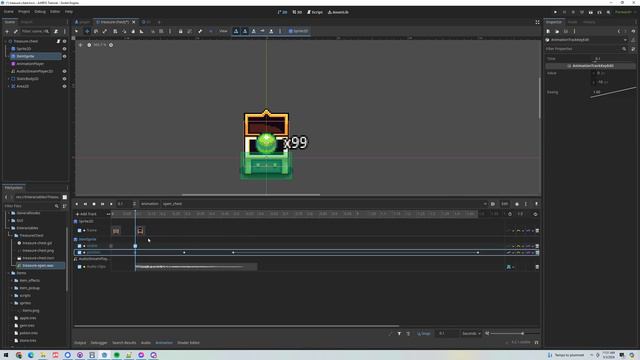The width and height of the screenshot is (640, 360).
Task: Edit the Easing curve in Inspector
Action: [613, 92]
